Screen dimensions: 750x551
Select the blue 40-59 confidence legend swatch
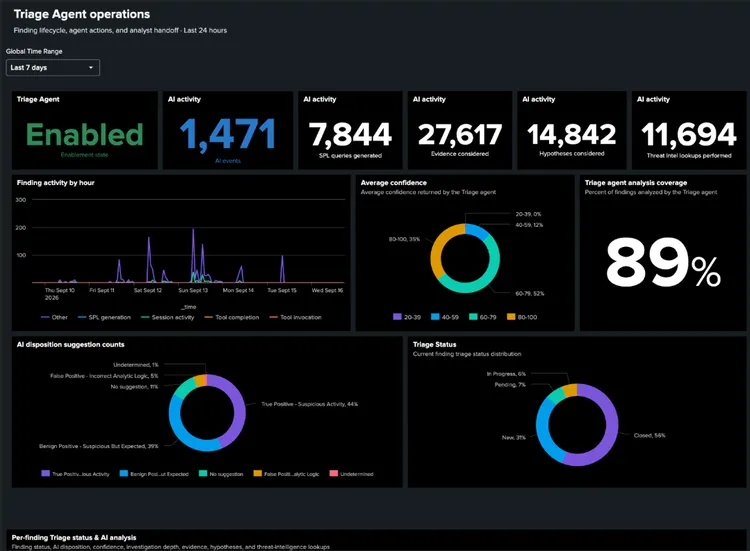[x=435, y=317]
